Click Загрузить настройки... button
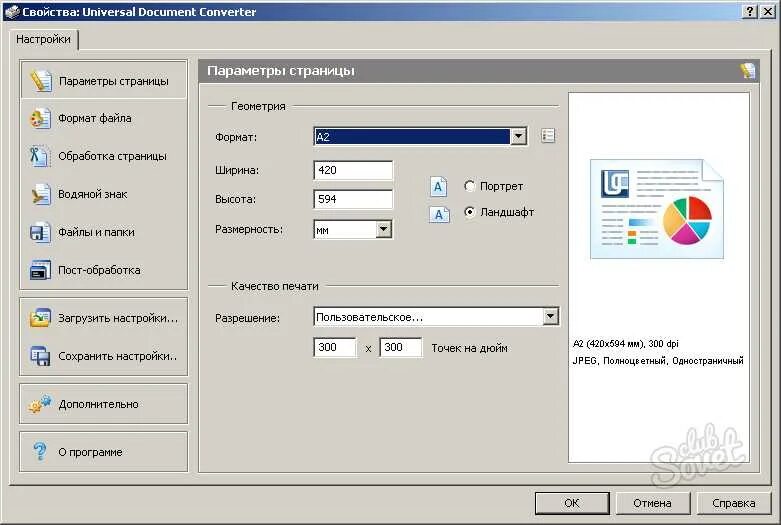 coord(104,318)
